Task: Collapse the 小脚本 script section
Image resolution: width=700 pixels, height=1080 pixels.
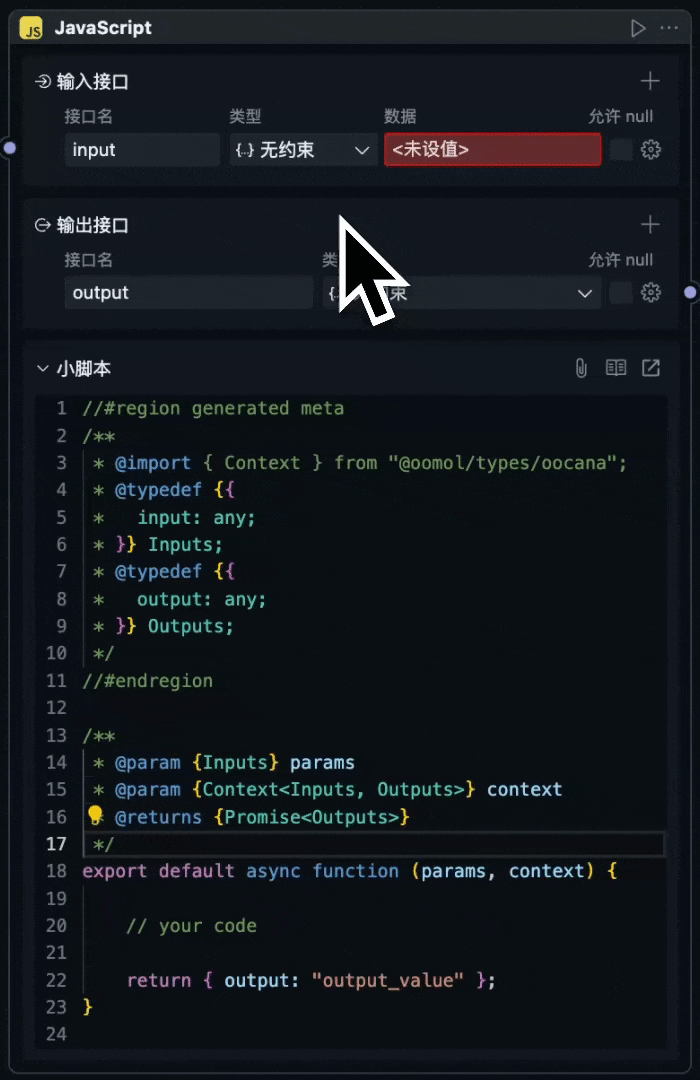Action: (x=43, y=368)
